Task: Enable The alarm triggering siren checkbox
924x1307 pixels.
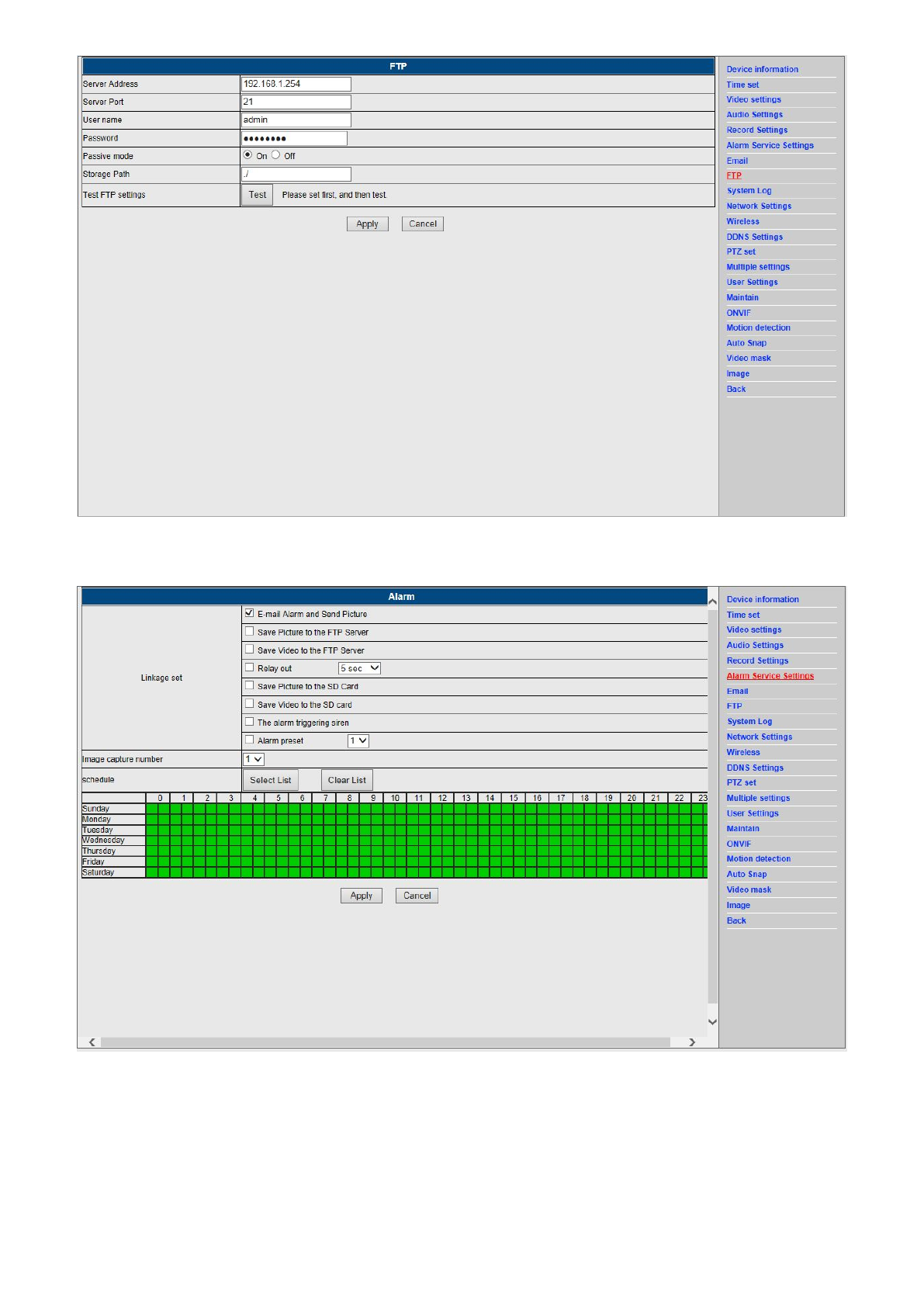Action: (x=250, y=722)
